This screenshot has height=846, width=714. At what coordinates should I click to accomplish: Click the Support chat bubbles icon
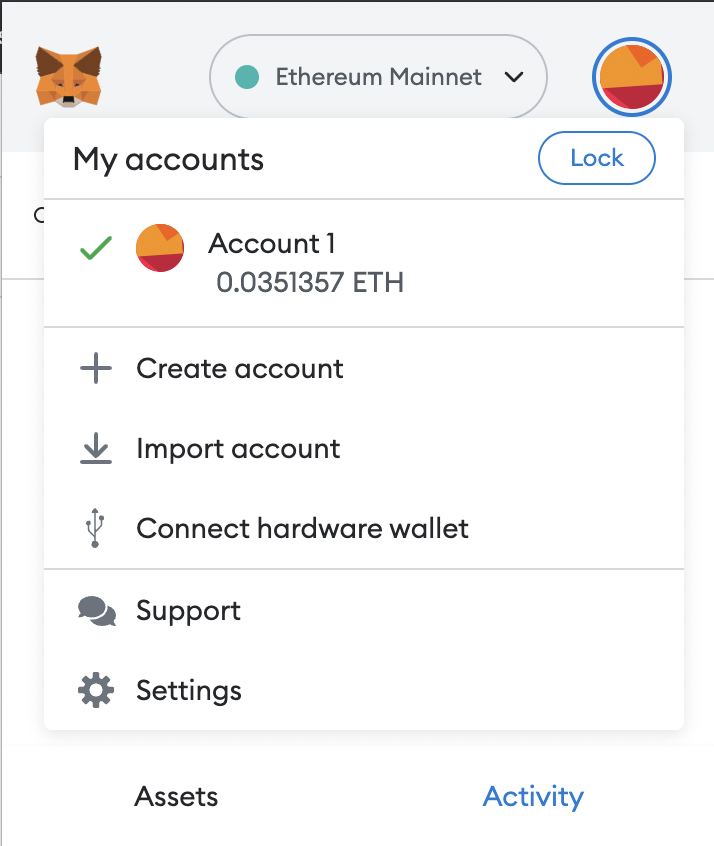click(x=97, y=611)
